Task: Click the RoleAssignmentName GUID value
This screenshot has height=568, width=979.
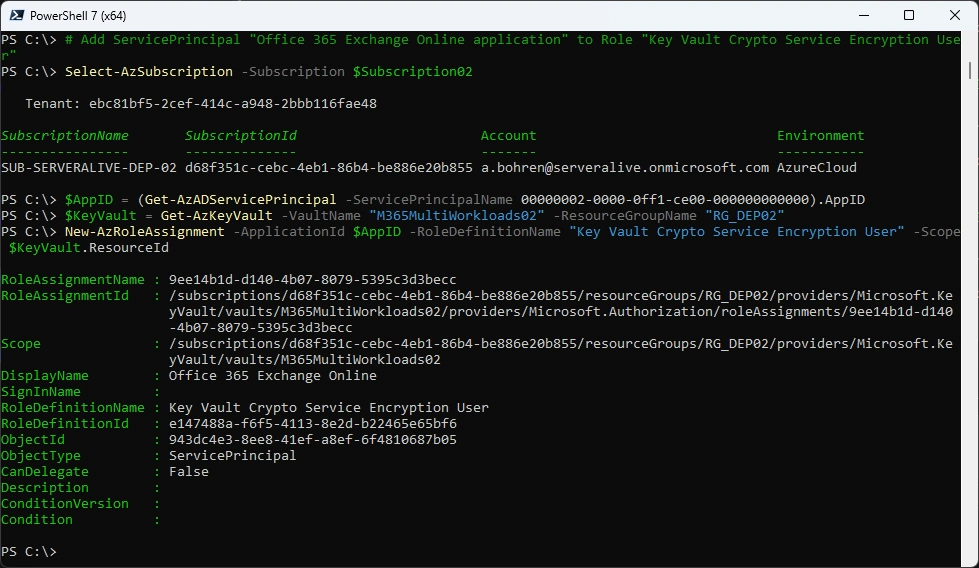Action: [312, 280]
